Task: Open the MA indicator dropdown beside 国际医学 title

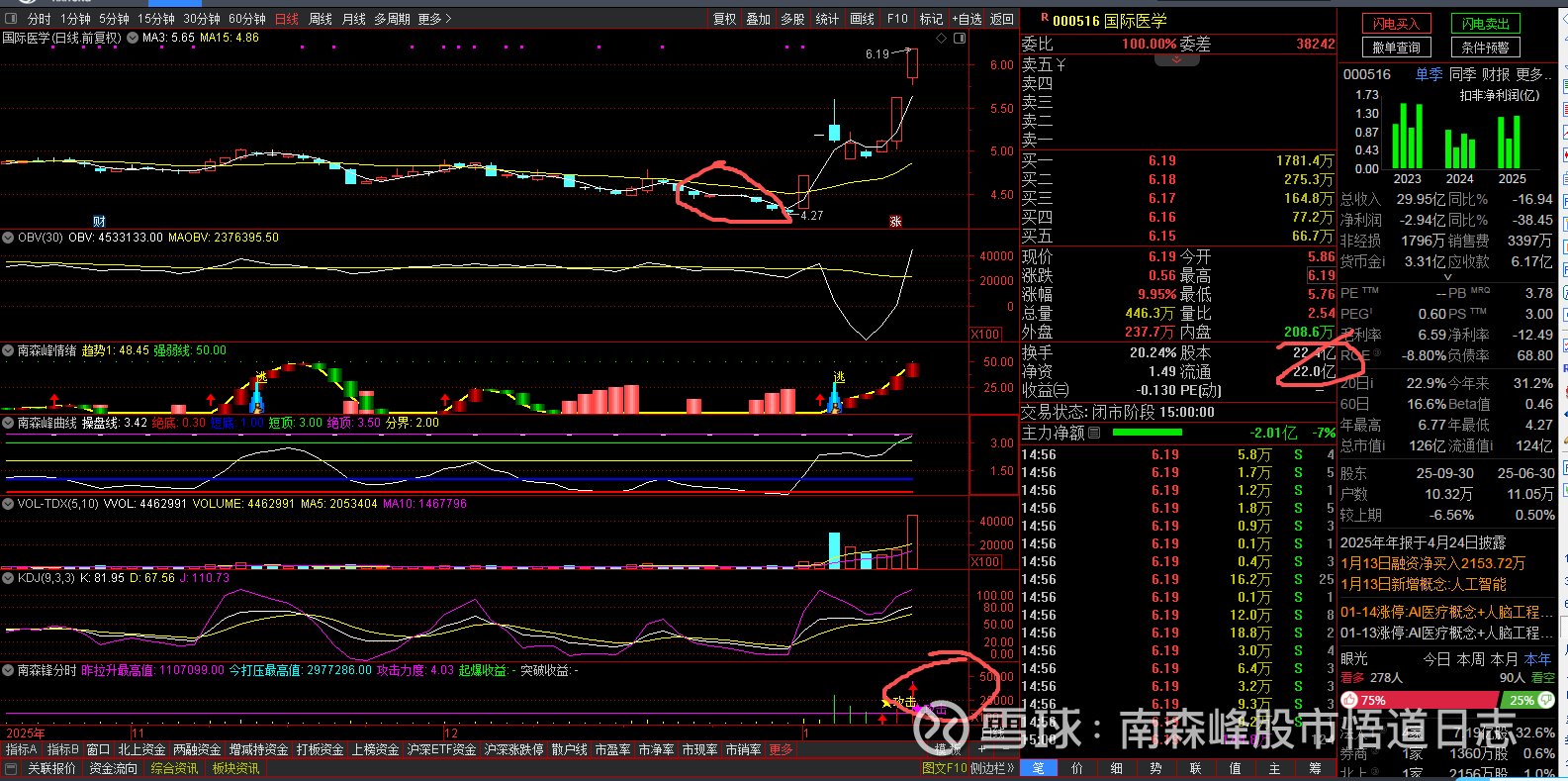Action: click(x=132, y=39)
